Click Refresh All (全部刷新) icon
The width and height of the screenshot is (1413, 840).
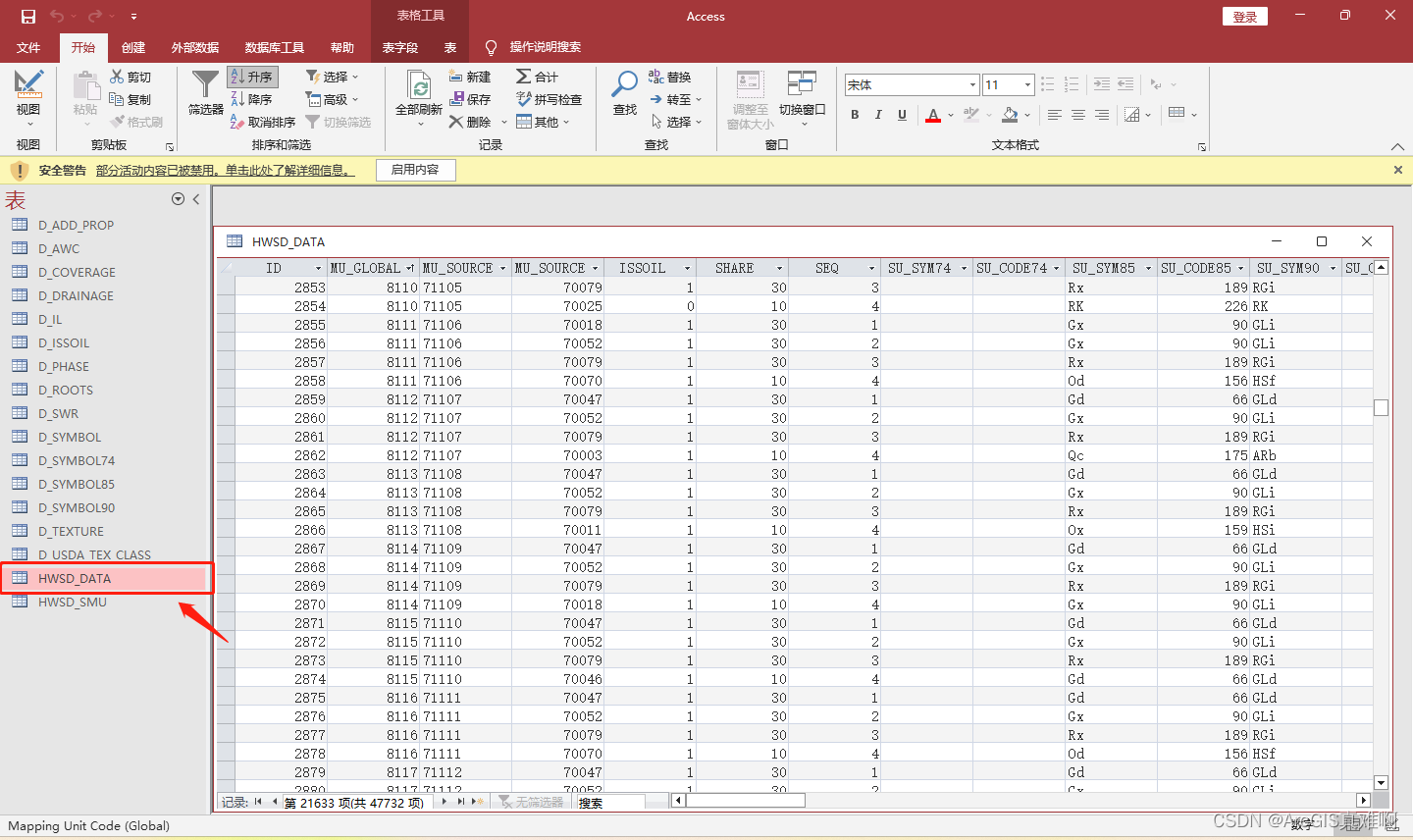[419, 85]
